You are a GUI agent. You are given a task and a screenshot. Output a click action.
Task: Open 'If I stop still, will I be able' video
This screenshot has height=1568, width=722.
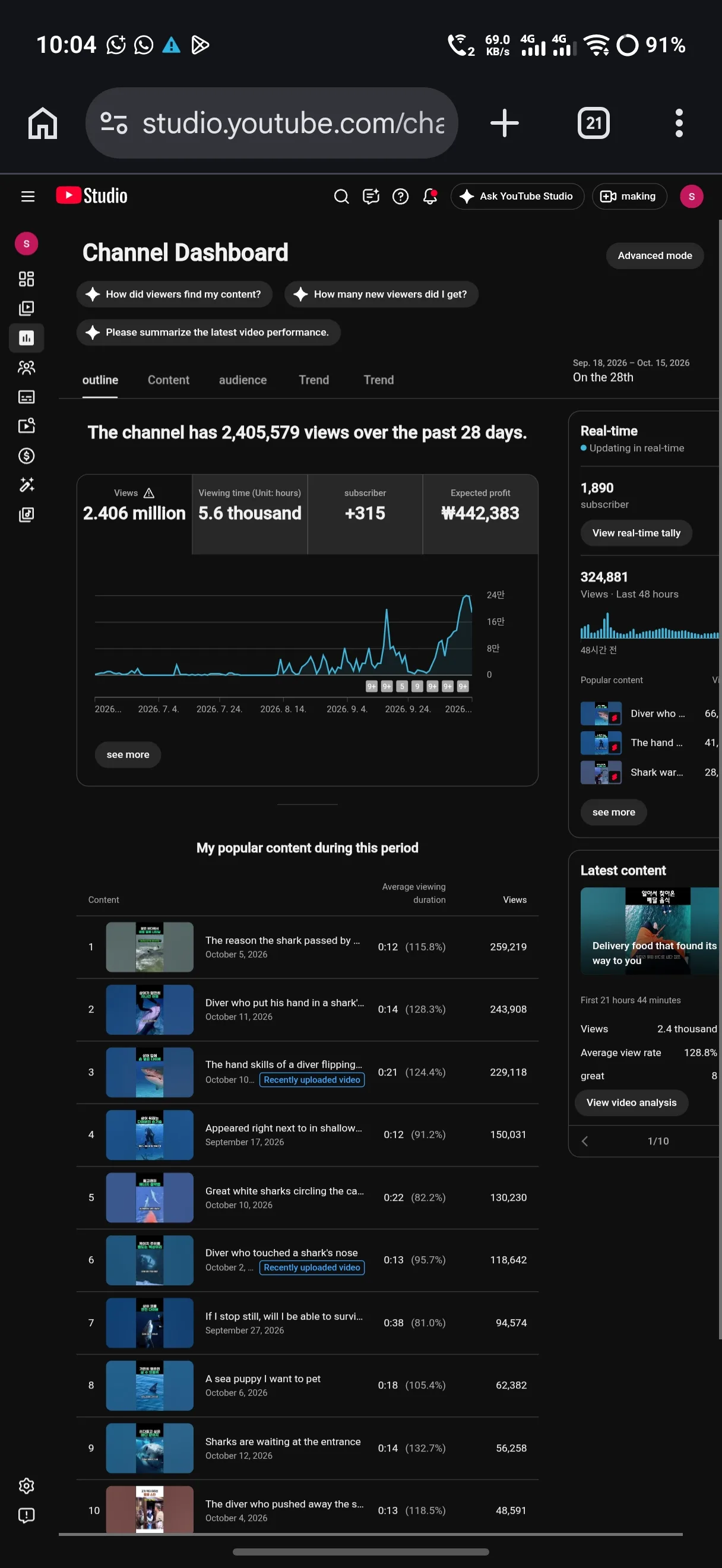click(307, 1323)
